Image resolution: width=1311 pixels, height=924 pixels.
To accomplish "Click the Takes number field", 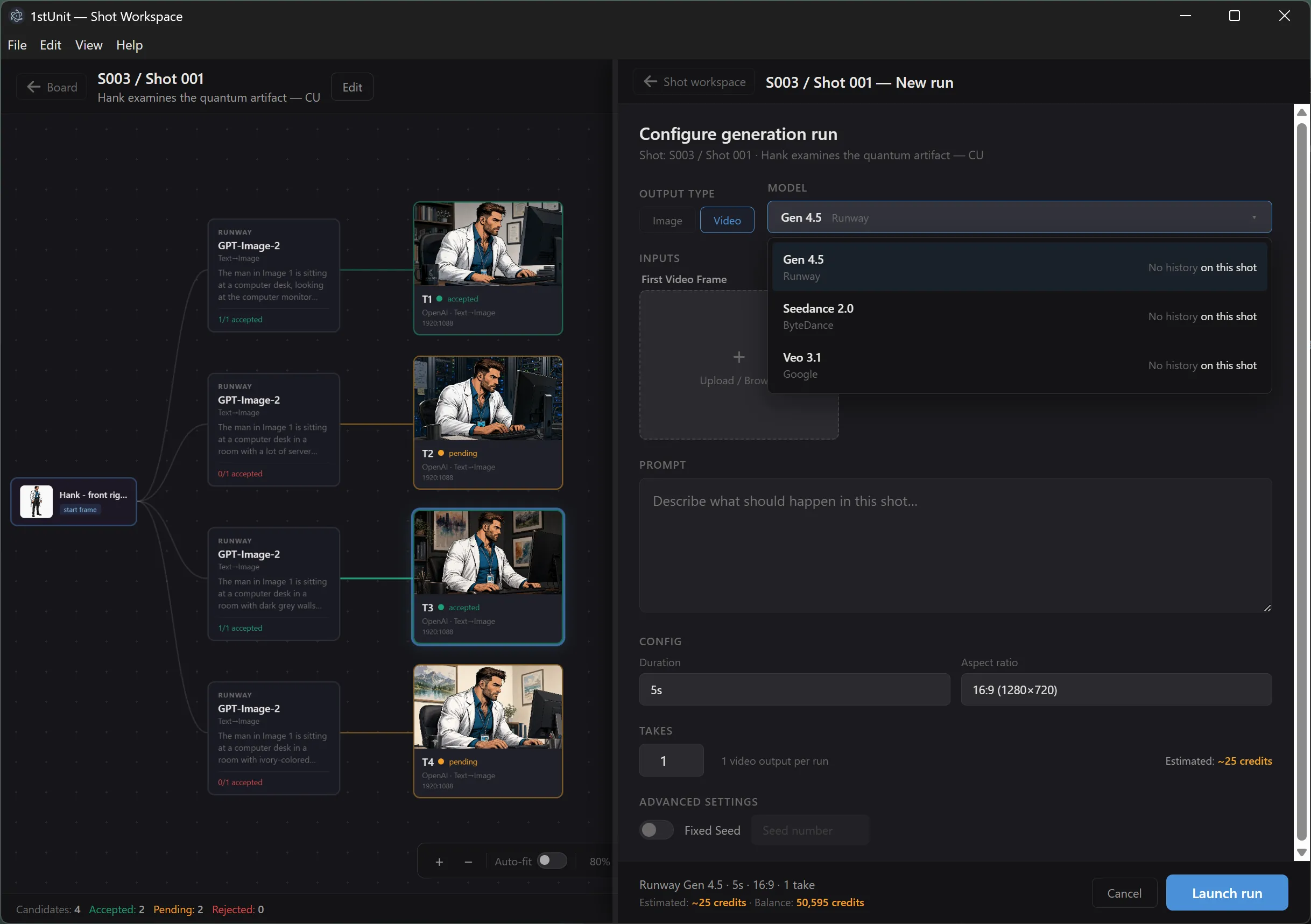I will click(671, 760).
